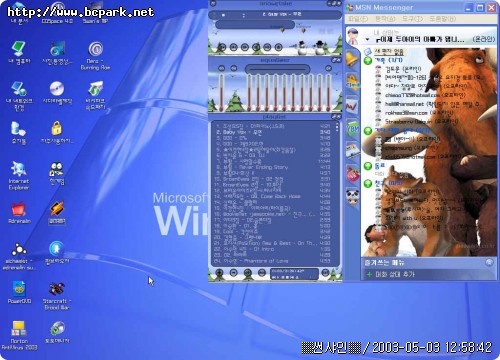Viewport: 500px width, 360px height.
Task: Collapse the 즐겨쓰는 메뉴 panel
Action: pos(489,262)
